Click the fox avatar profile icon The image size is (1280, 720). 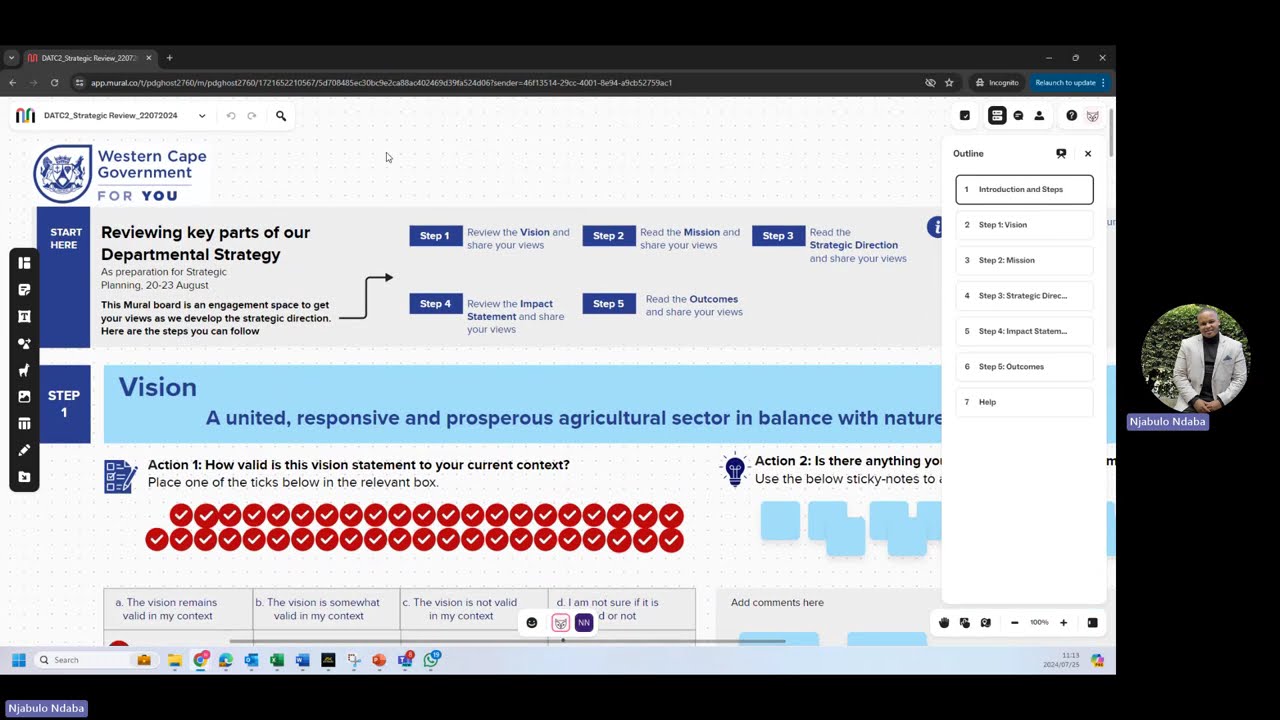(x=1092, y=116)
